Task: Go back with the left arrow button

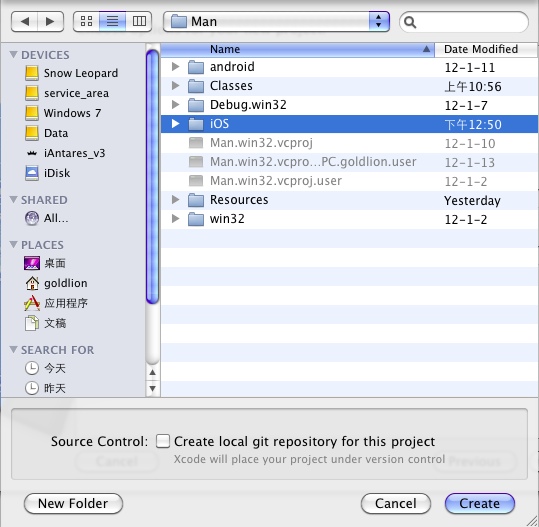Action: point(24,21)
